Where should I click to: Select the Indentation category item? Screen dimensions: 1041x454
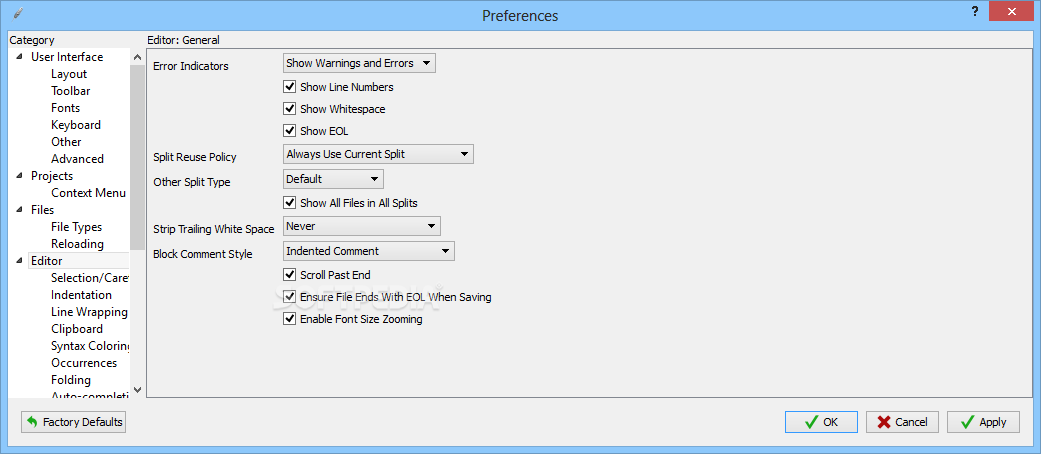click(x=81, y=295)
